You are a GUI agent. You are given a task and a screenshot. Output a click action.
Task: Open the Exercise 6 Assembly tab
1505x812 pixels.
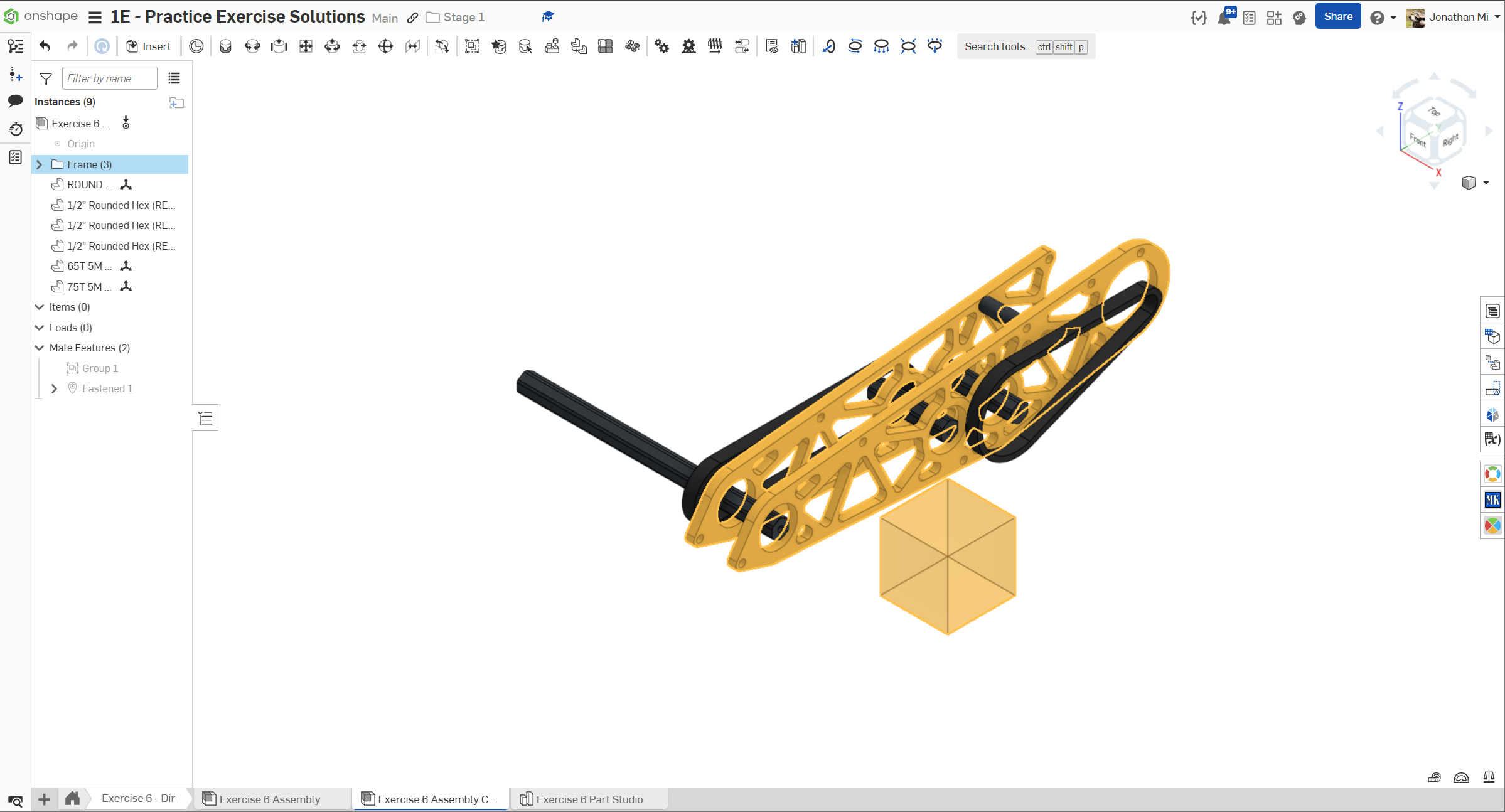pyautogui.click(x=270, y=799)
